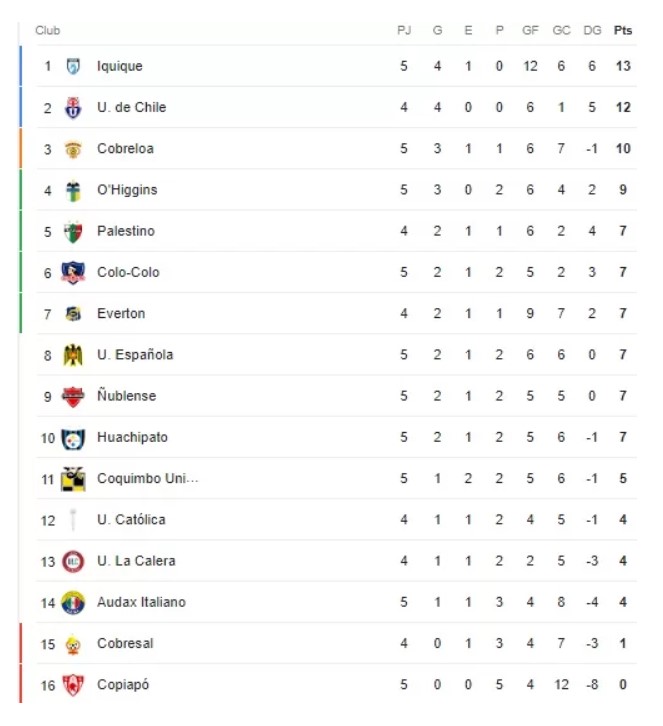Select the PJ column header
663x726 pixels.
click(x=404, y=31)
